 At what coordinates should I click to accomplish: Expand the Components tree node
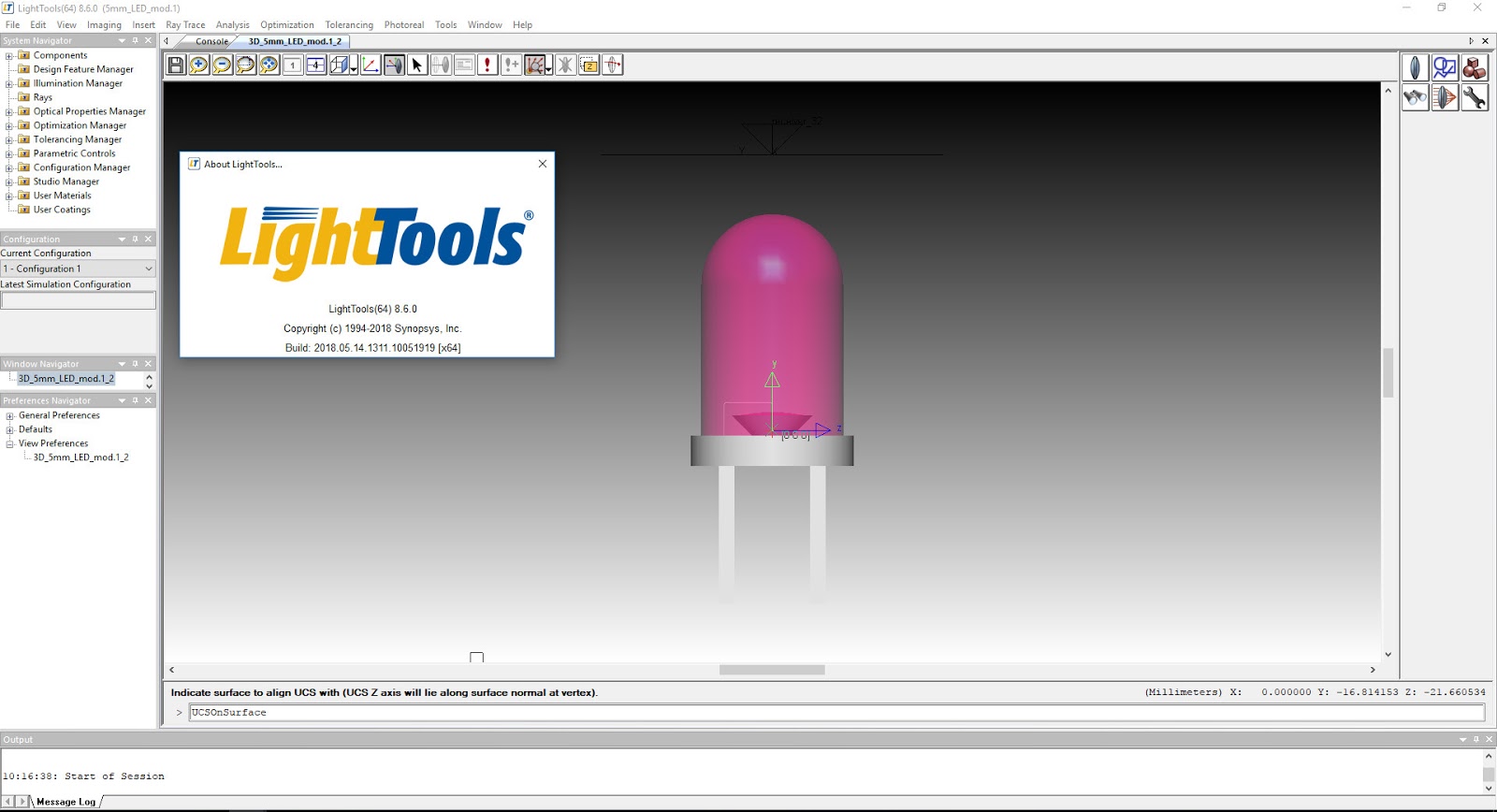pyautogui.click(x=9, y=55)
